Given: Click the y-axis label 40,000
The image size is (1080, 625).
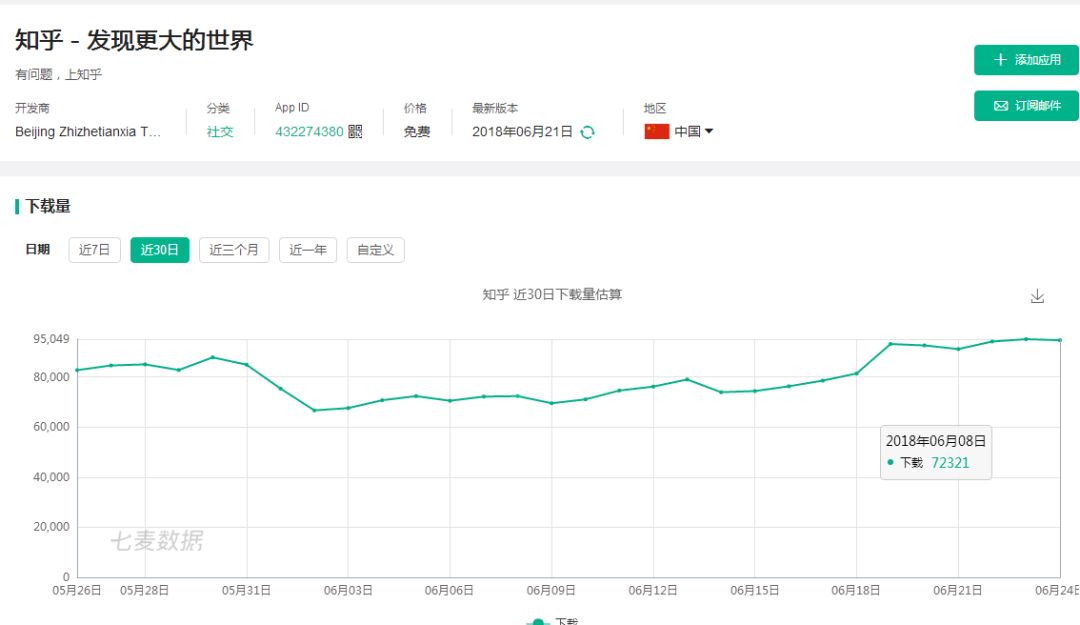Looking at the screenshot, I should pyautogui.click(x=51, y=477).
